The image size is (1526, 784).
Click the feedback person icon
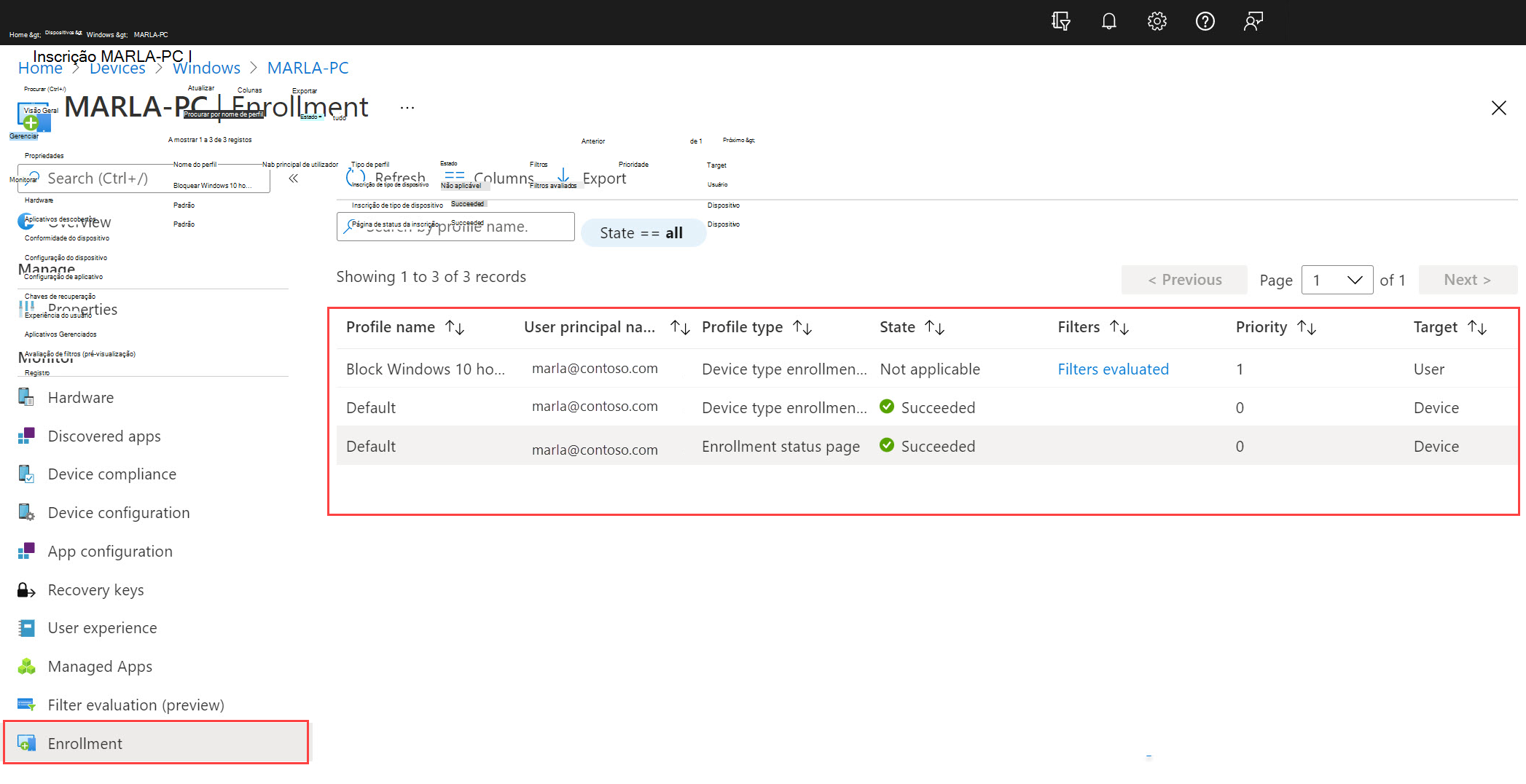[1253, 21]
